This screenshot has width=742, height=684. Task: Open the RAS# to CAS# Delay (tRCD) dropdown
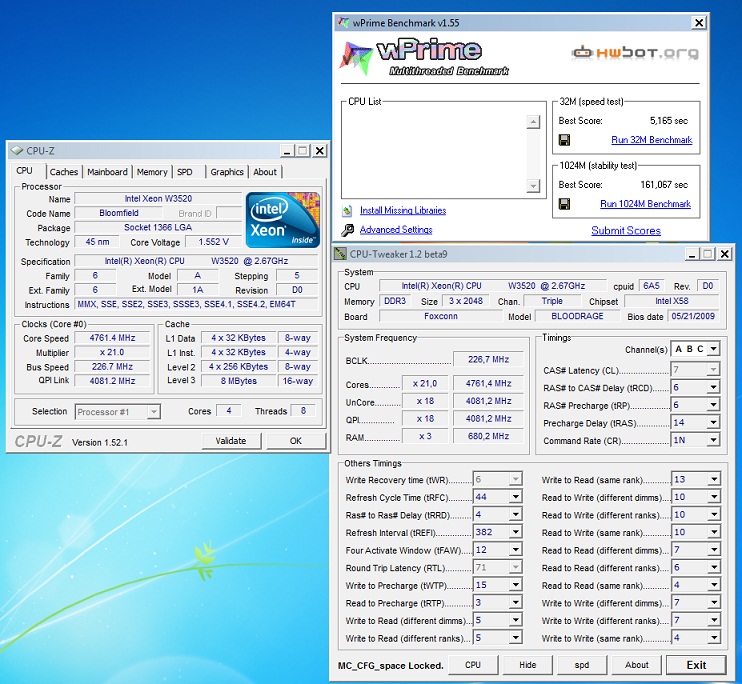click(713, 388)
